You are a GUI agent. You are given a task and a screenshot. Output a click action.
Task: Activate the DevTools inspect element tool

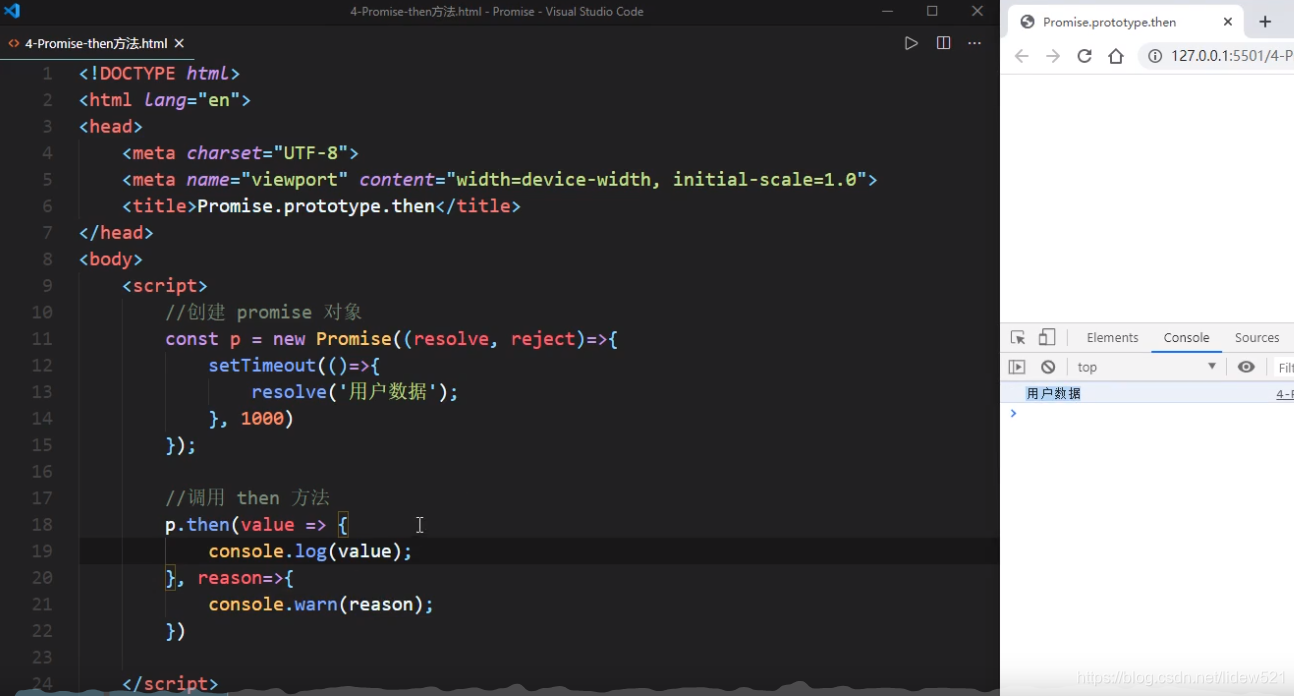tap(1018, 338)
